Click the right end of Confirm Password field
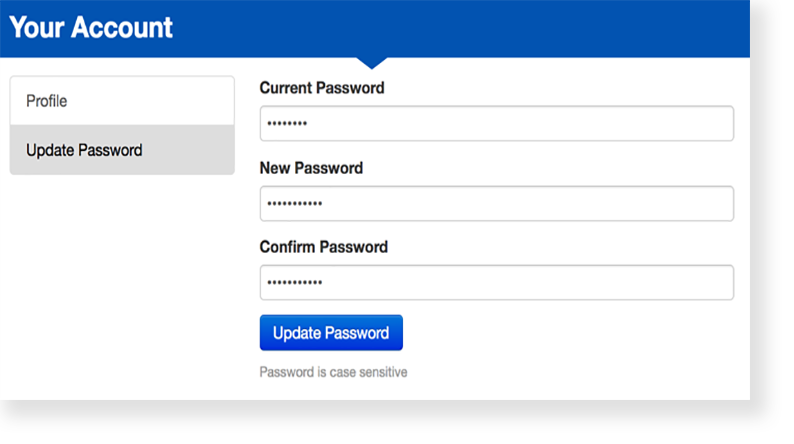Screen dimensions: 794x444 click(715, 283)
